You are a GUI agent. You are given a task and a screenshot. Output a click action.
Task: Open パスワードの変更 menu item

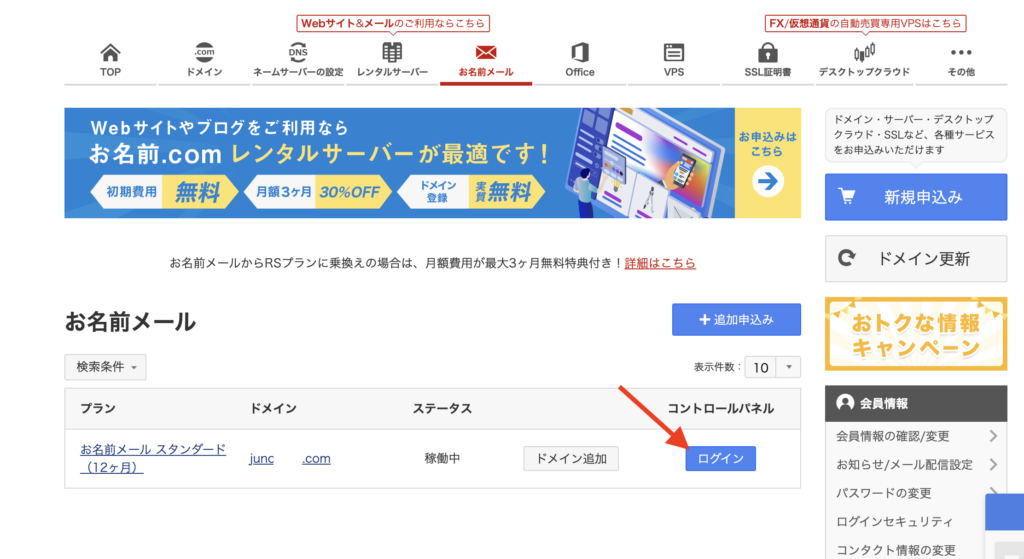884,493
